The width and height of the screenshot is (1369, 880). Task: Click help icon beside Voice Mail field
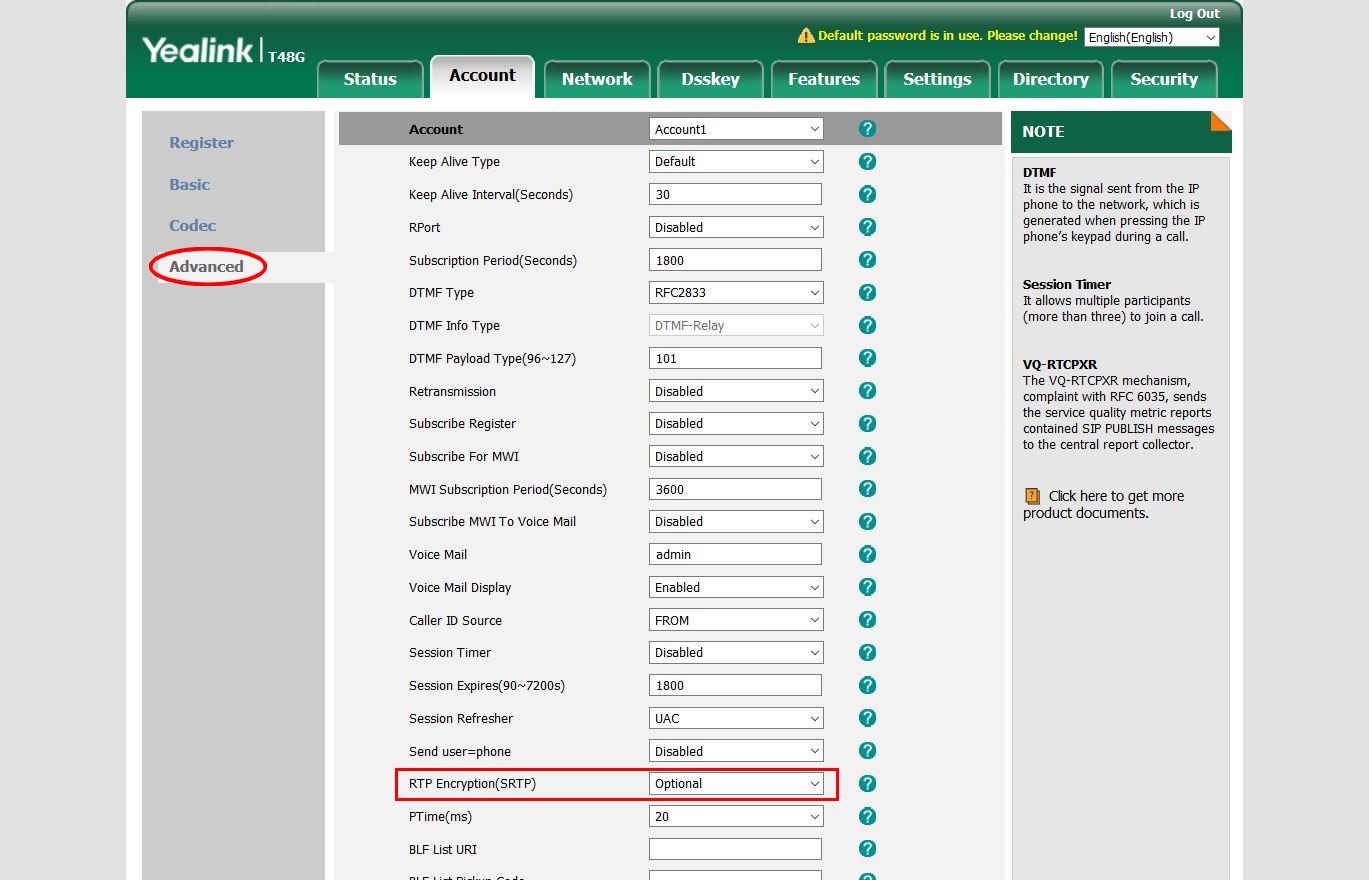(868, 554)
